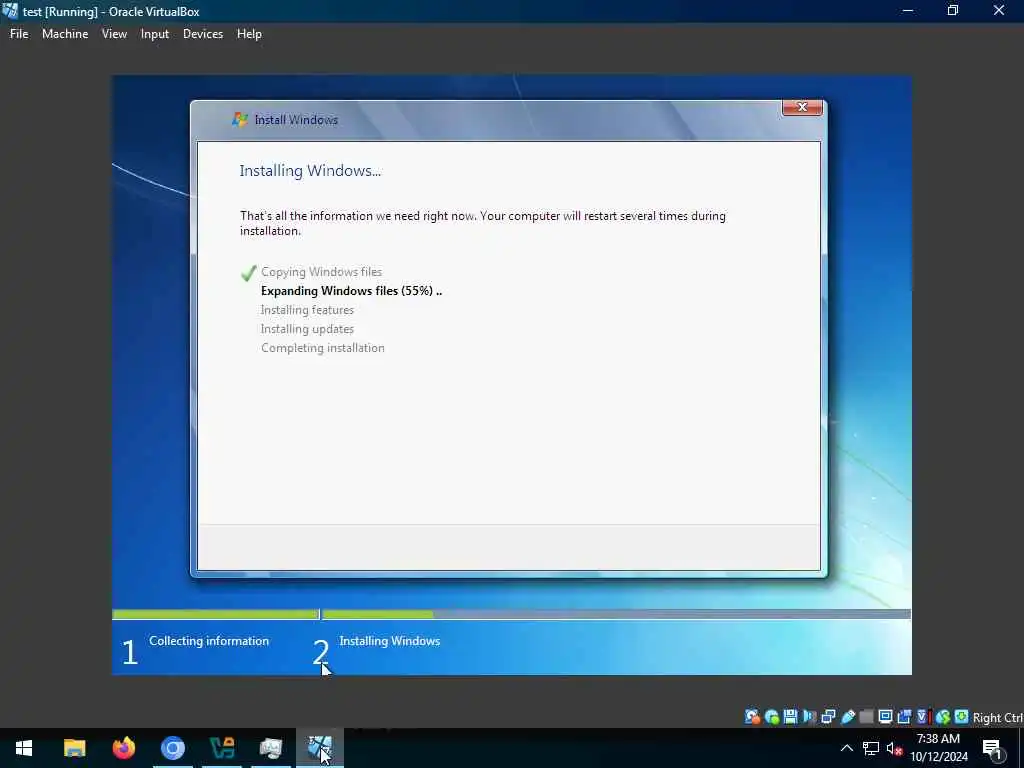
Task: Minimize the VirtualBox window
Action: click(907, 11)
